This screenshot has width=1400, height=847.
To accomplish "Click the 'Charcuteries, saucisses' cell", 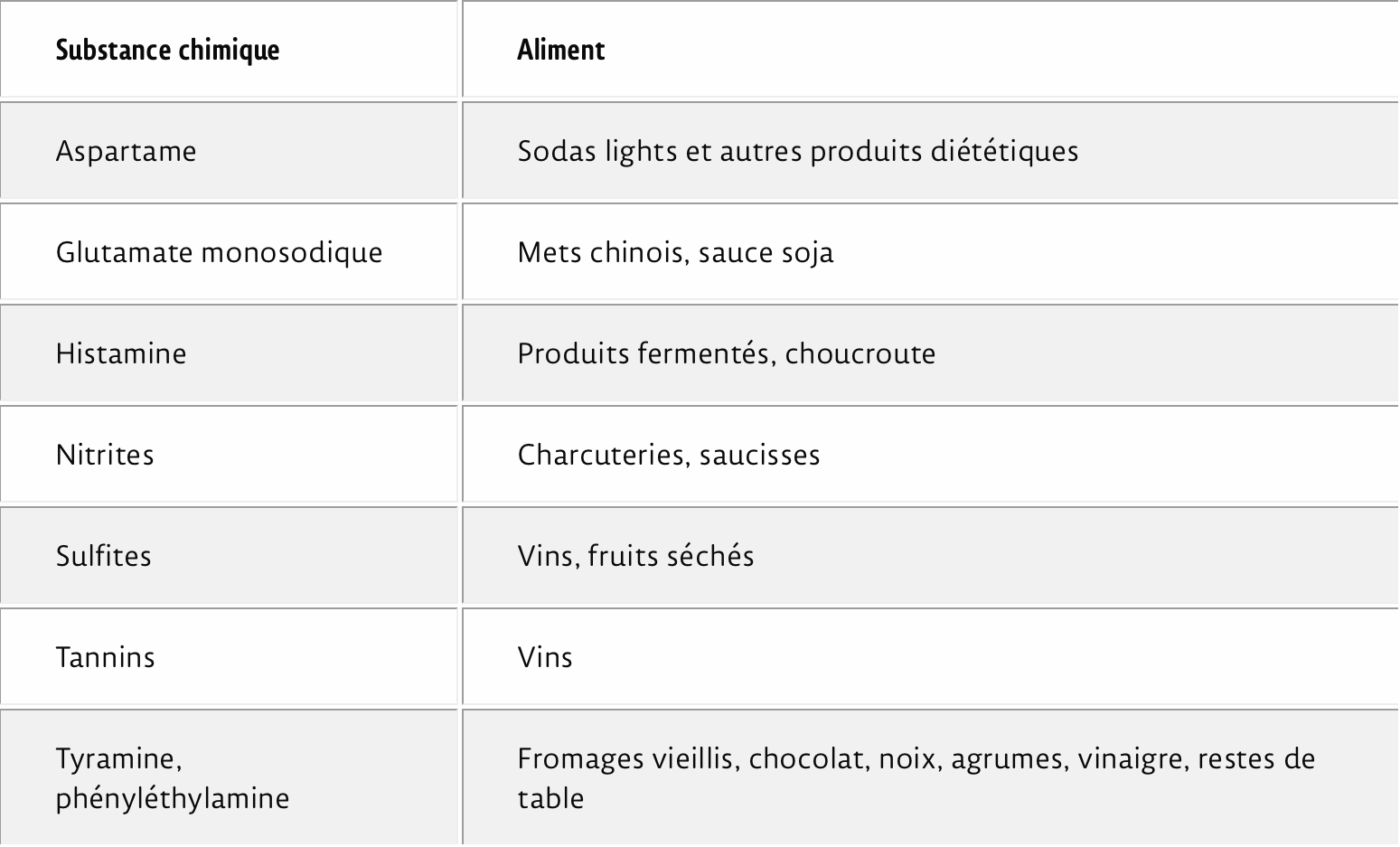I will [x=931, y=454].
